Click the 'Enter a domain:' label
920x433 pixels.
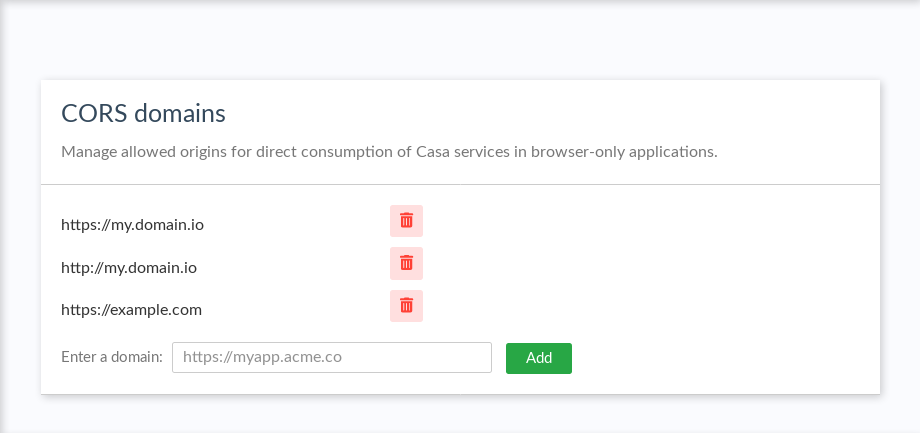pyautogui.click(x=111, y=358)
